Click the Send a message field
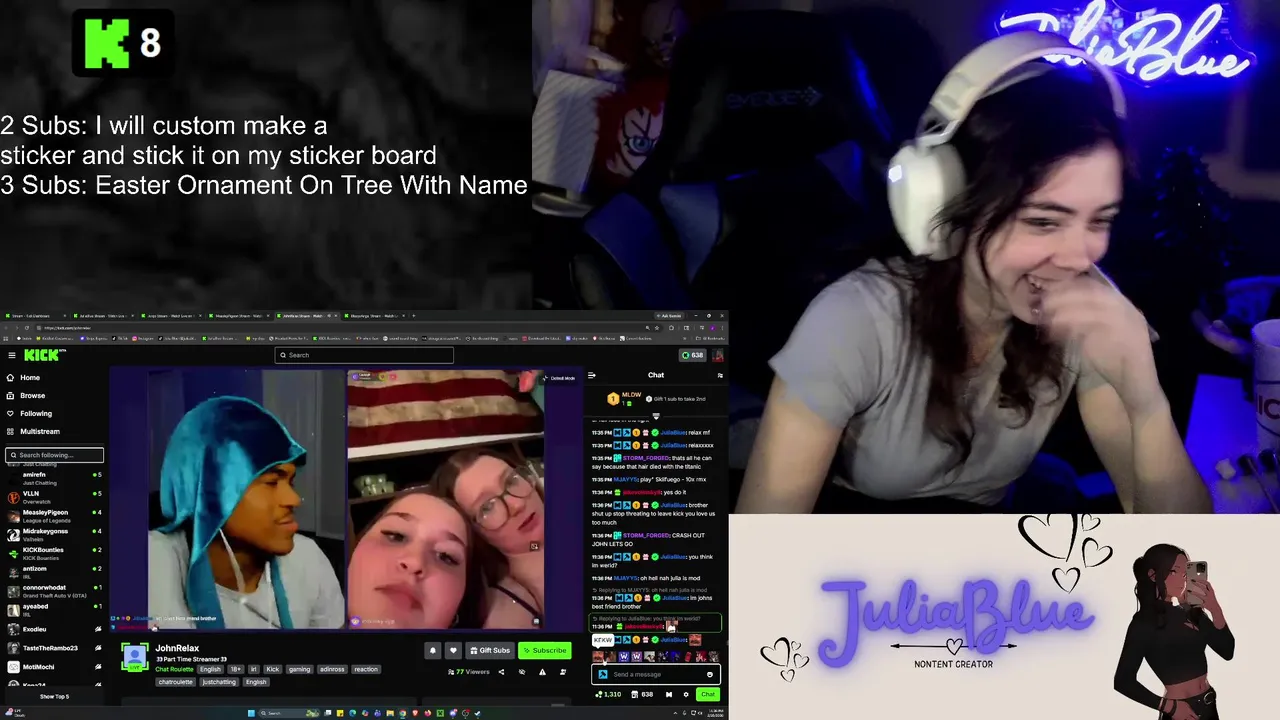Image resolution: width=1280 pixels, height=720 pixels. pos(655,674)
